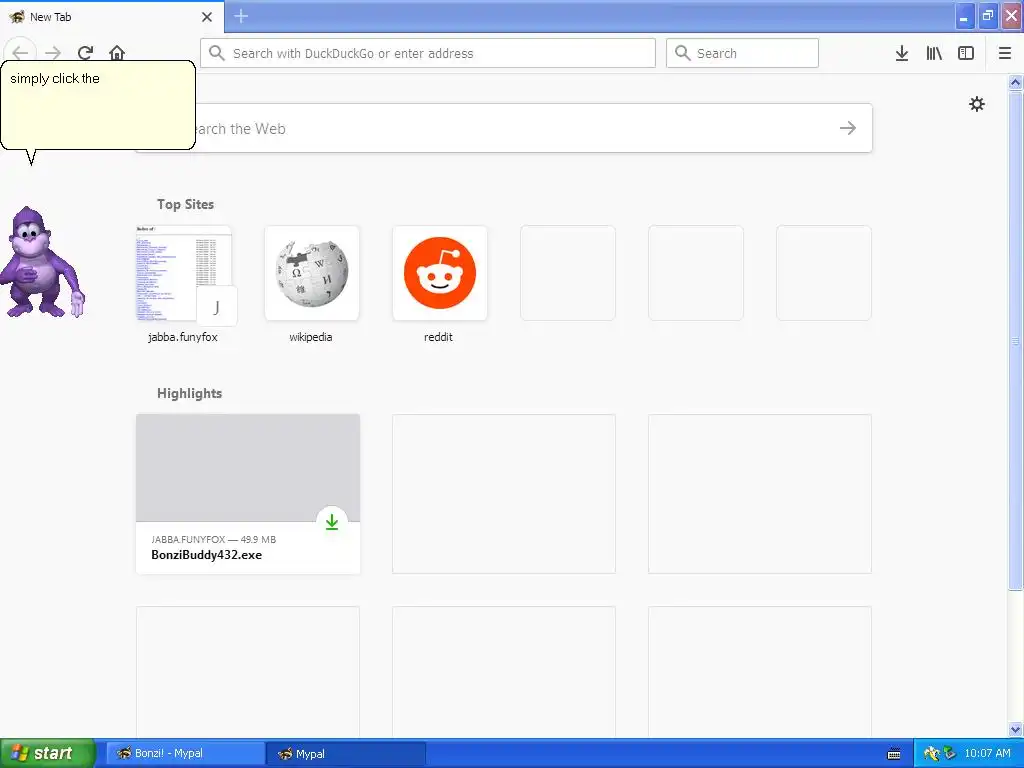Focus the DuckDuckGo address bar

[x=428, y=53]
